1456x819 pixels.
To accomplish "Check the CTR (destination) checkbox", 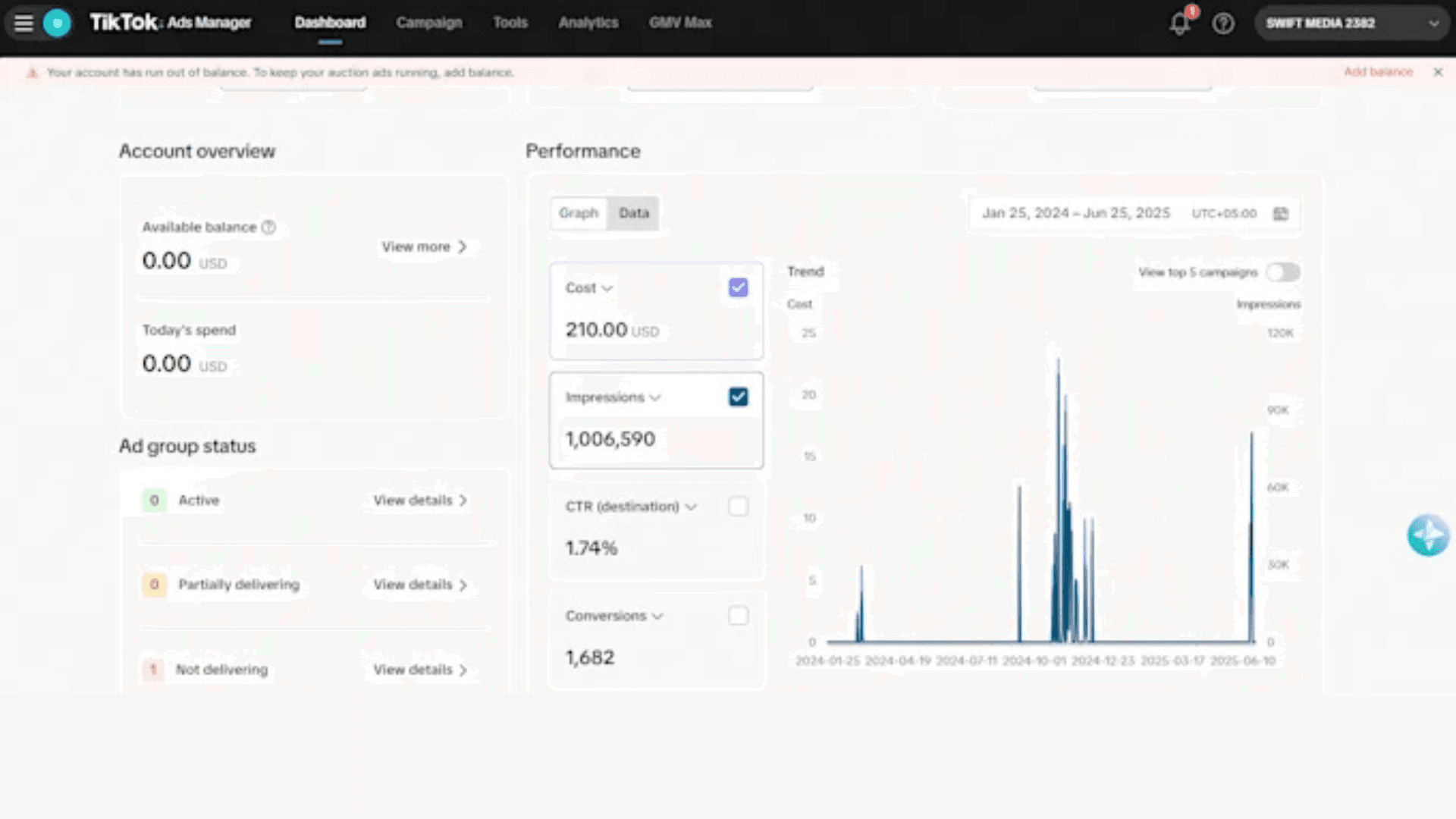I will click(x=738, y=507).
